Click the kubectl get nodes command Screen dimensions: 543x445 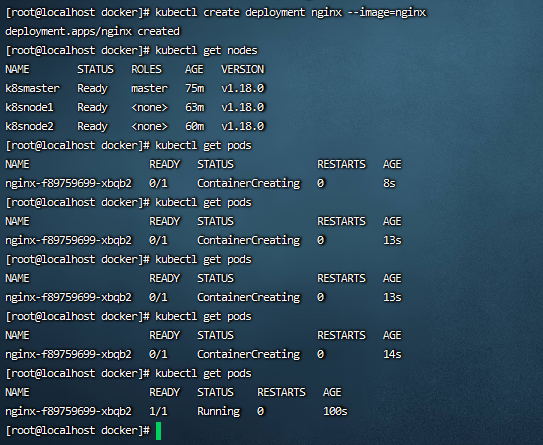pos(206,51)
